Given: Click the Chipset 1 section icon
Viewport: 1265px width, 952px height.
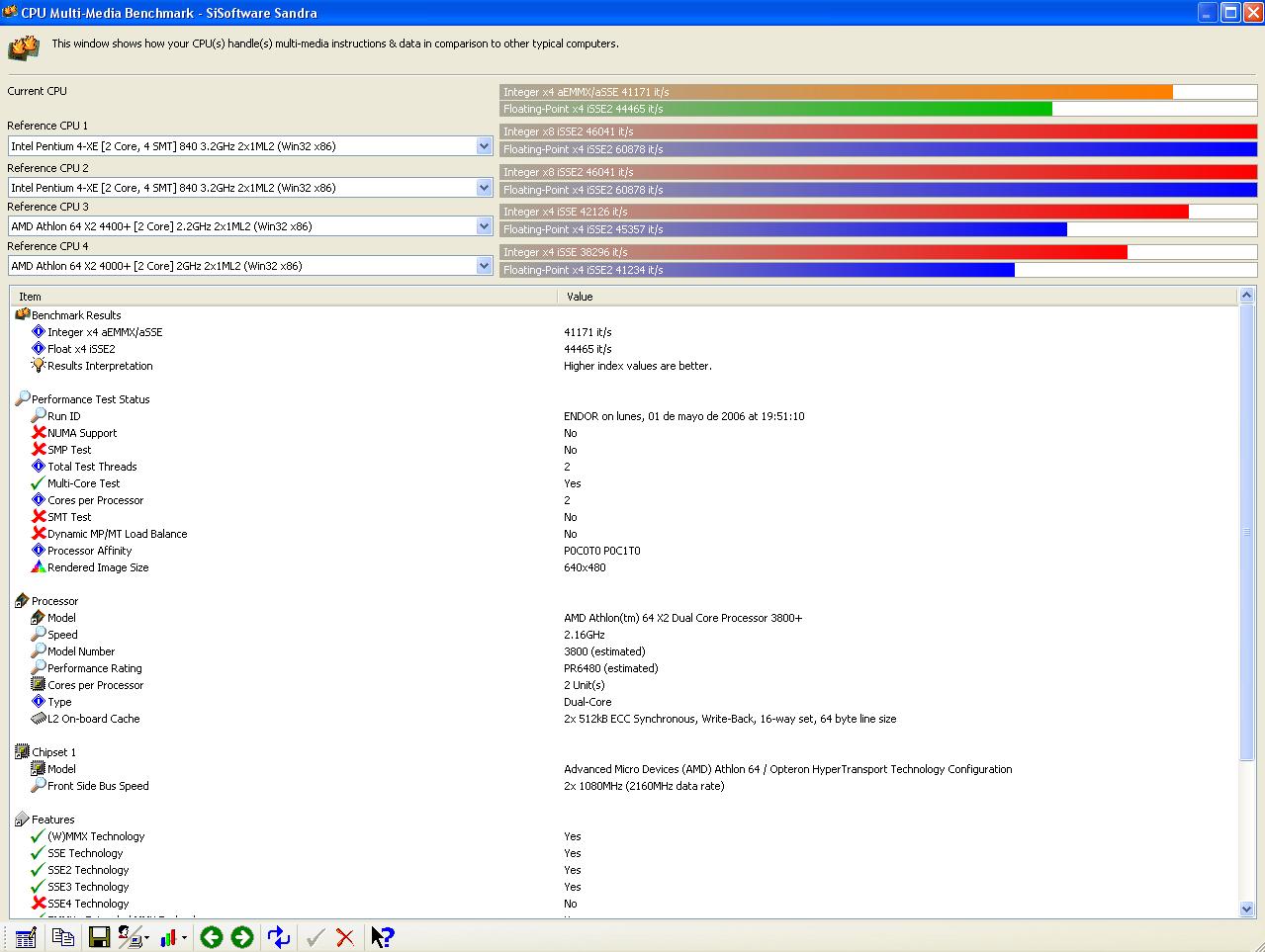Looking at the screenshot, I should pyautogui.click(x=23, y=751).
